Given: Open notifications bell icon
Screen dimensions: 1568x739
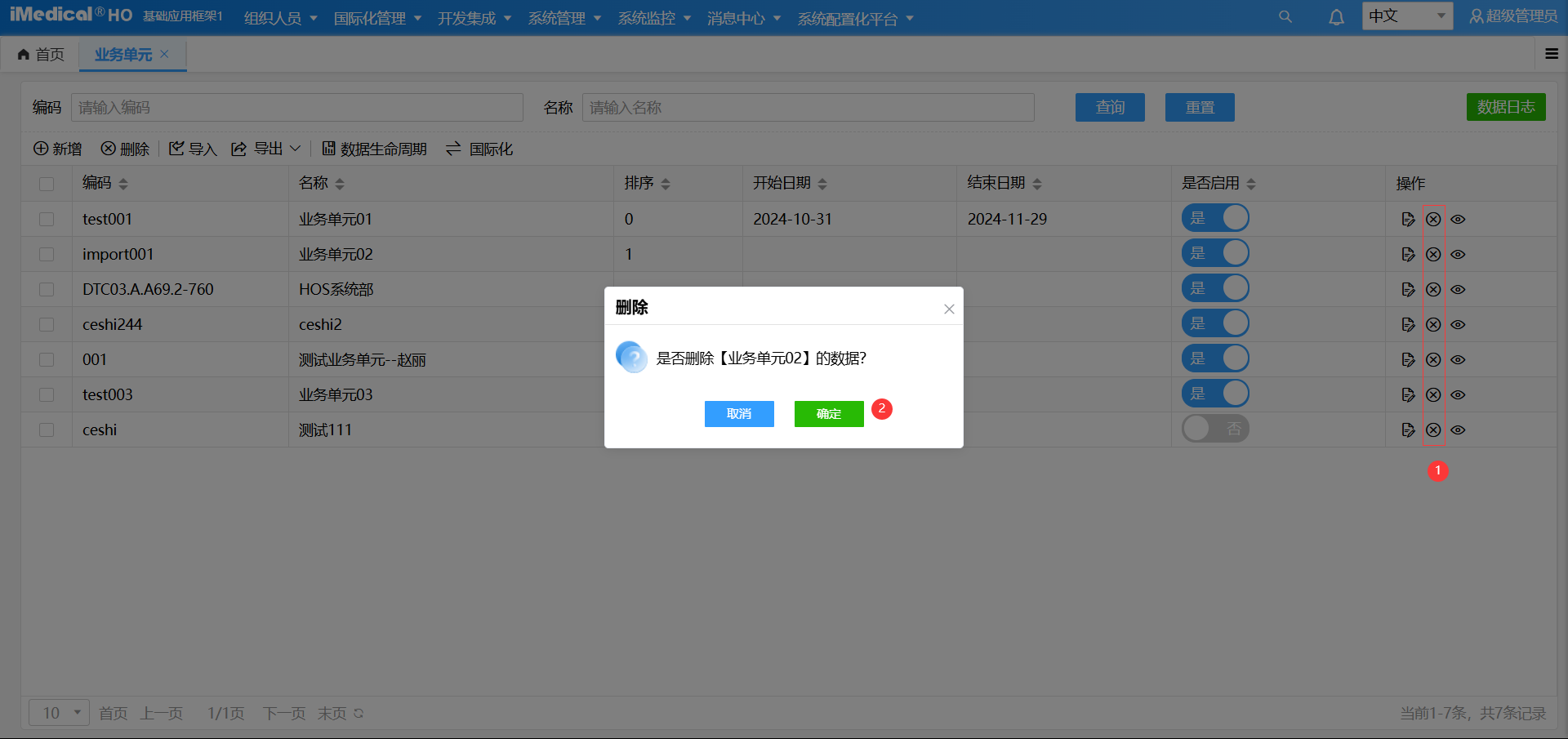Looking at the screenshot, I should [x=1336, y=17].
